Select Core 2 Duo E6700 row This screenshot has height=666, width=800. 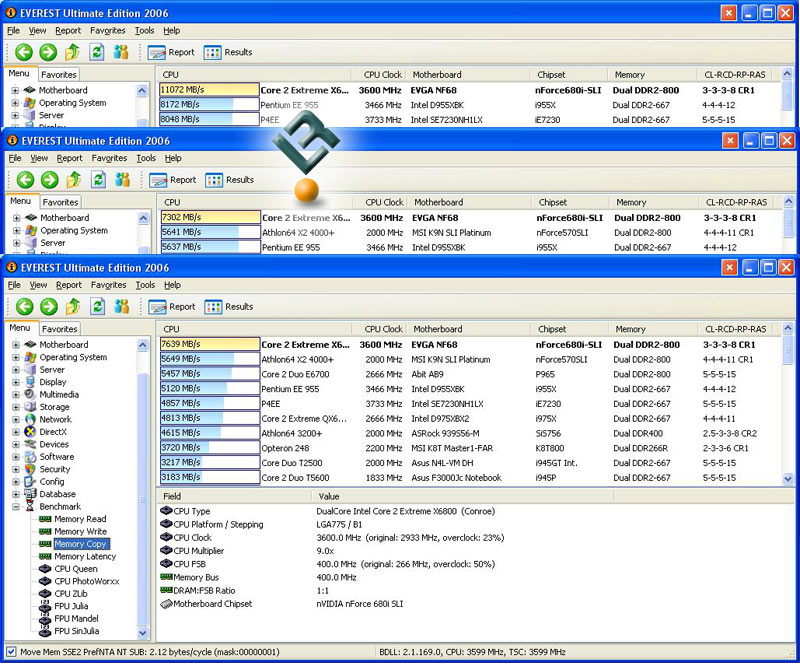[x=469, y=374]
